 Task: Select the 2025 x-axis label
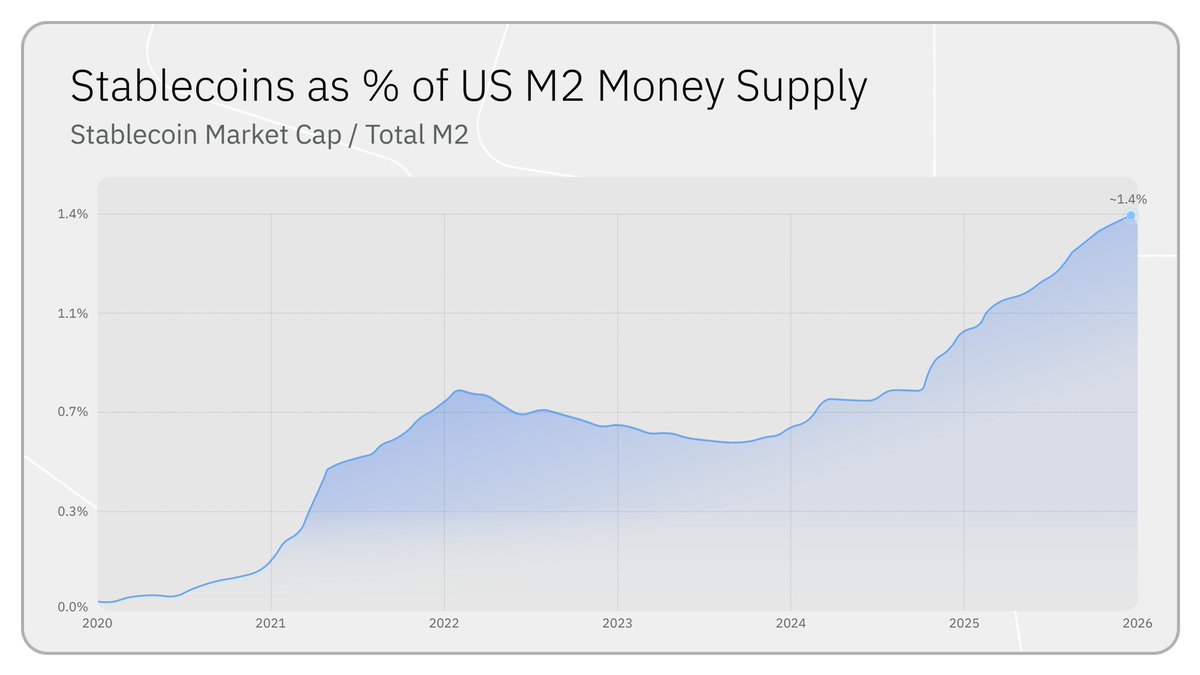click(964, 623)
